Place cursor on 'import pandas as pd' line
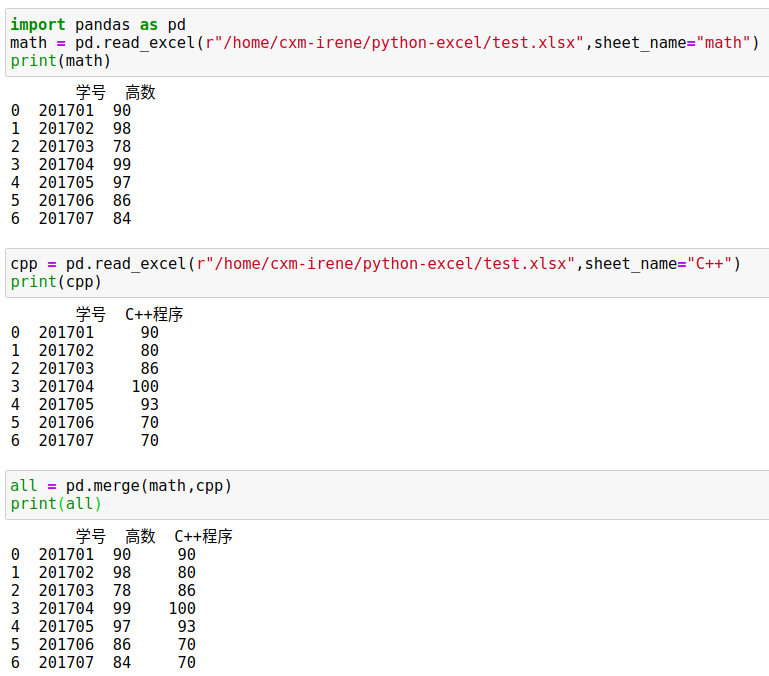This screenshot has width=769, height=676. click(x=98, y=25)
